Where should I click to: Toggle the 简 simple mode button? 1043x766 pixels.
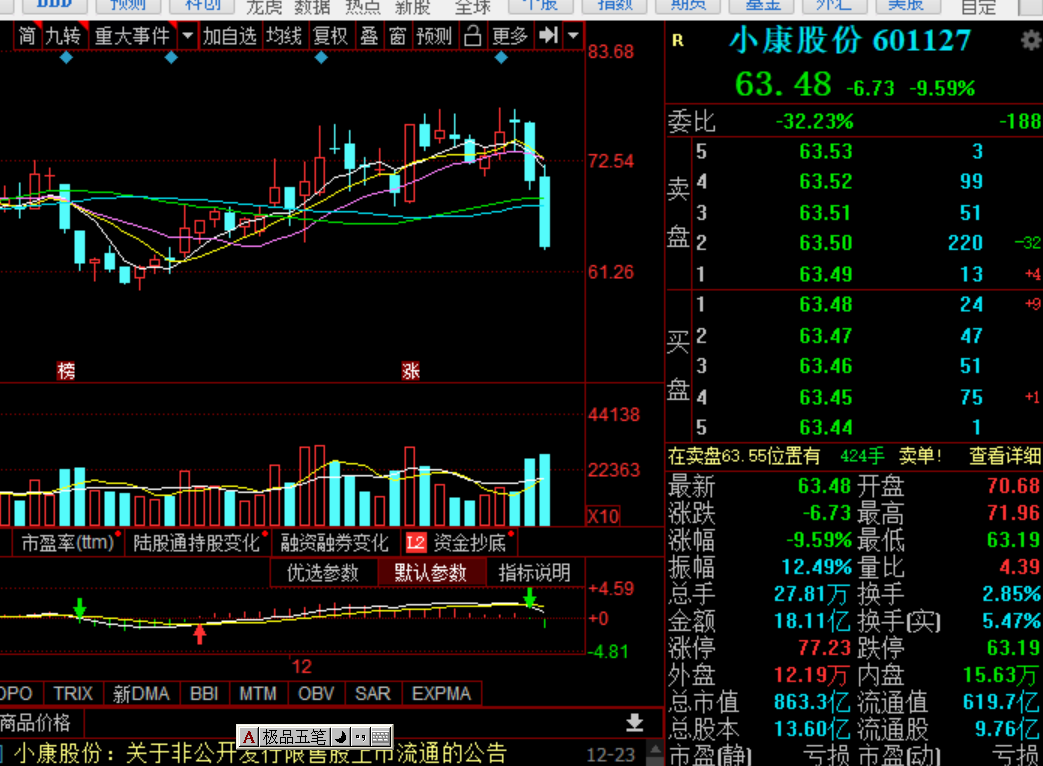click(x=27, y=35)
